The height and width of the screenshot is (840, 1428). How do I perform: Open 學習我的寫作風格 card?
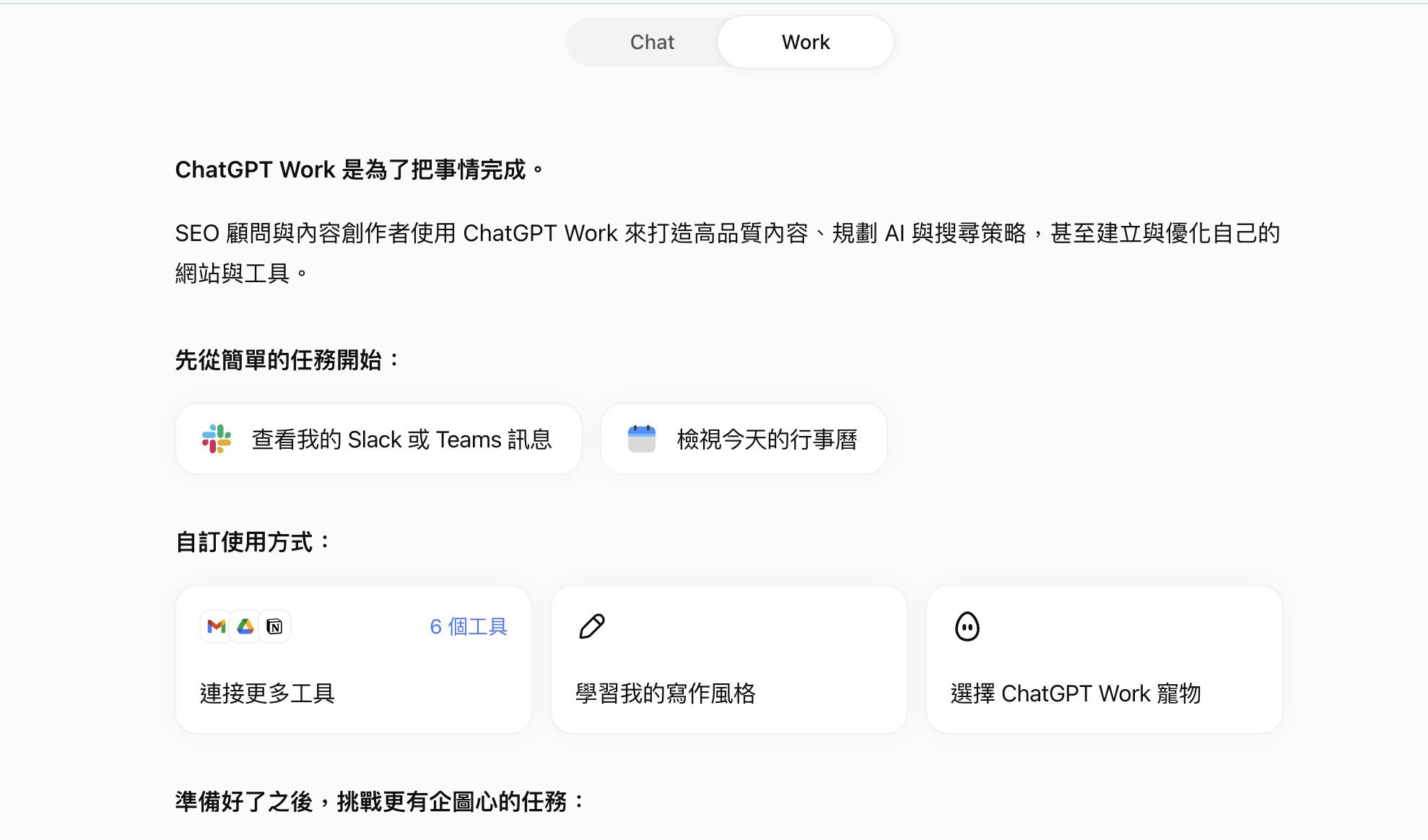[729, 660]
